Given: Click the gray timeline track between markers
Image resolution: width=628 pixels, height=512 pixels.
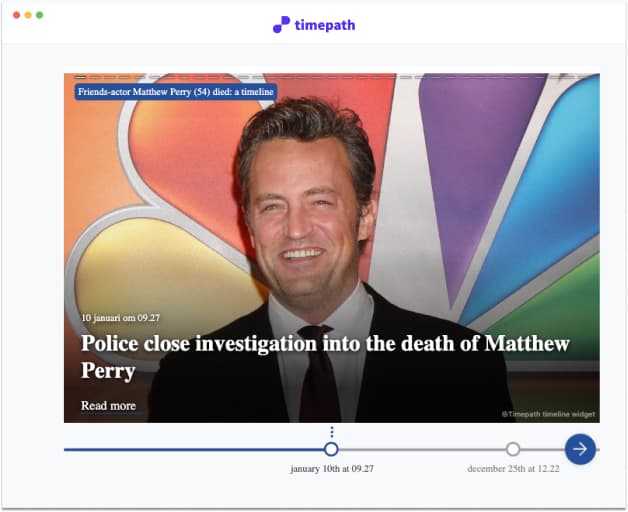Looking at the screenshot, I should [420, 449].
